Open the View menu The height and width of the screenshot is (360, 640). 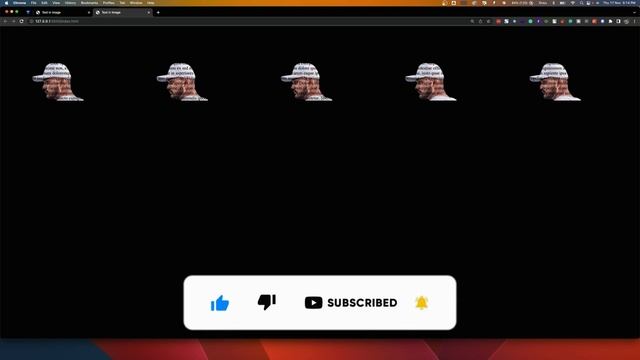(x=56, y=3)
